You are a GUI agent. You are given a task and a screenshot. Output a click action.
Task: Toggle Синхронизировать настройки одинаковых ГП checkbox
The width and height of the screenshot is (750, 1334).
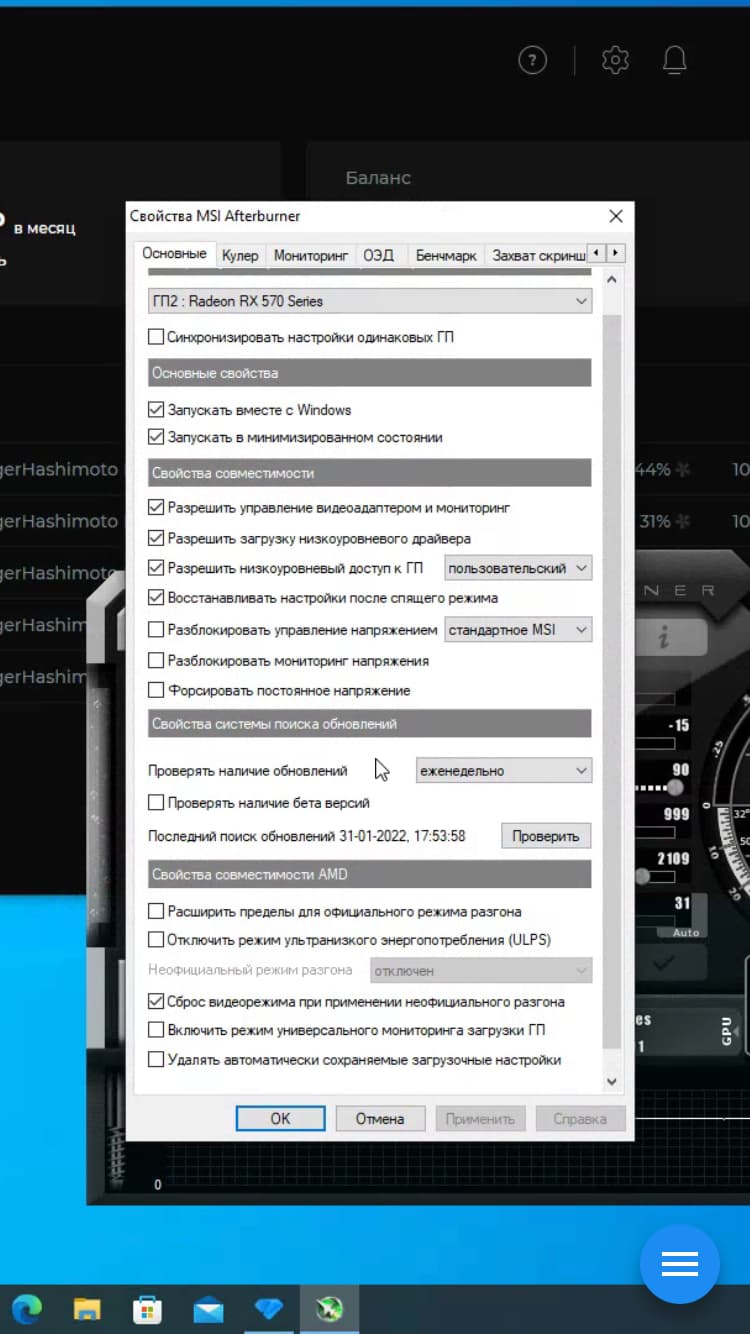pos(156,337)
